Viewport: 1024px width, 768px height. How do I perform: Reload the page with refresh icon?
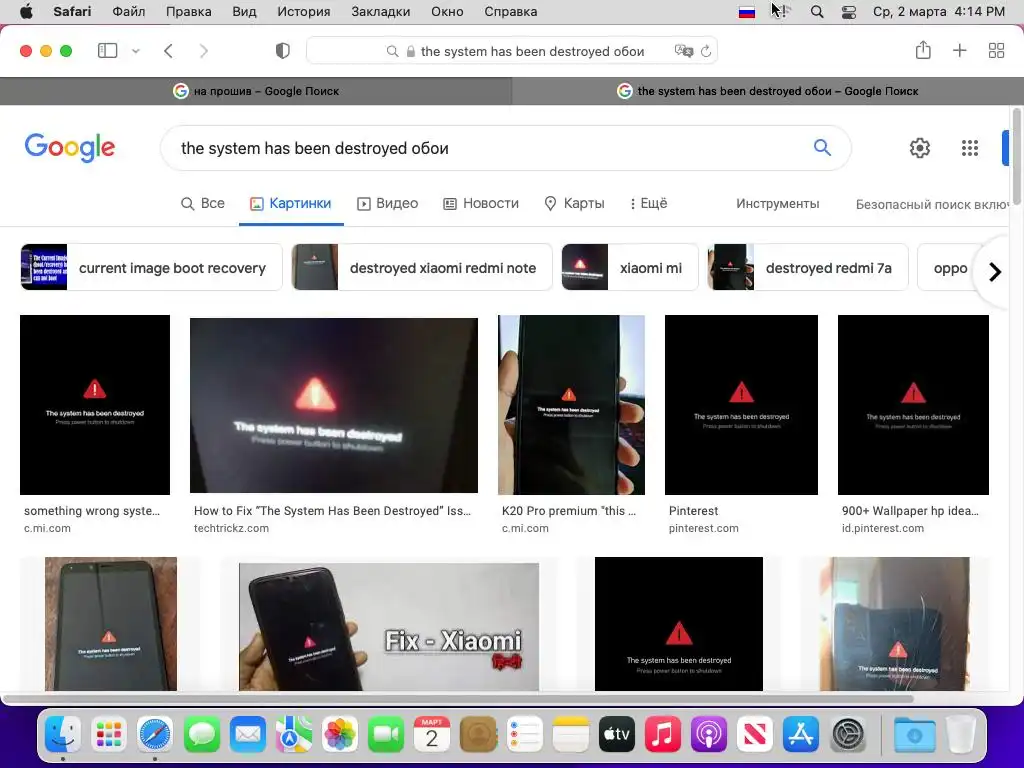[706, 51]
